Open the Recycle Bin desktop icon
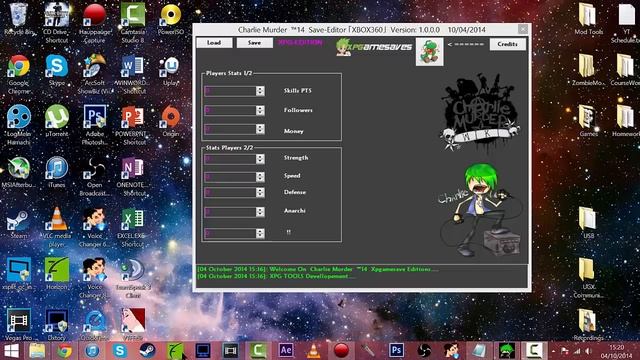 pos(18,19)
